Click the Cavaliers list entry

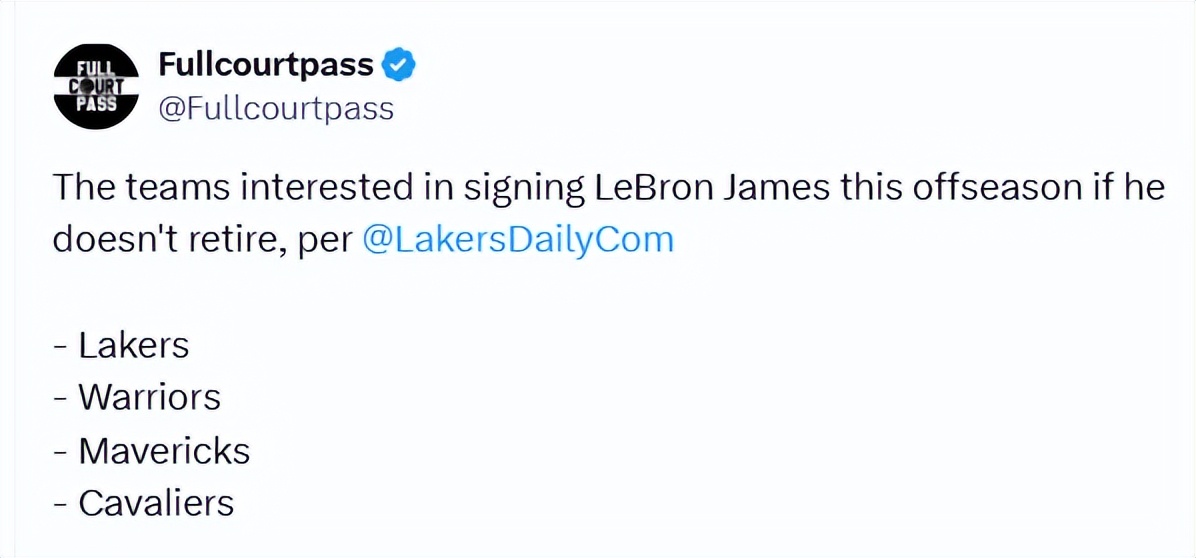[x=156, y=502]
